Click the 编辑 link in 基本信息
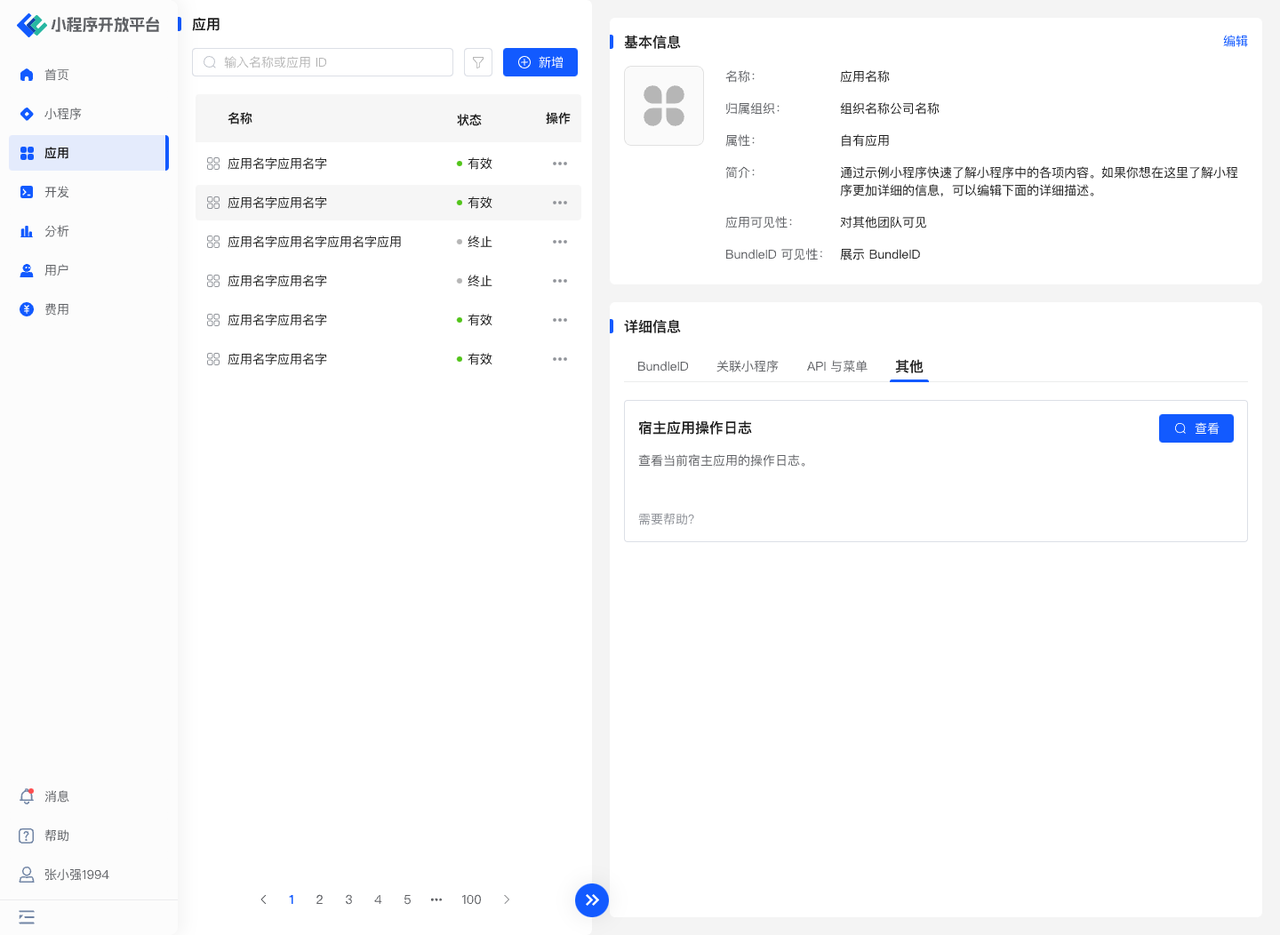 [x=1235, y=41]
